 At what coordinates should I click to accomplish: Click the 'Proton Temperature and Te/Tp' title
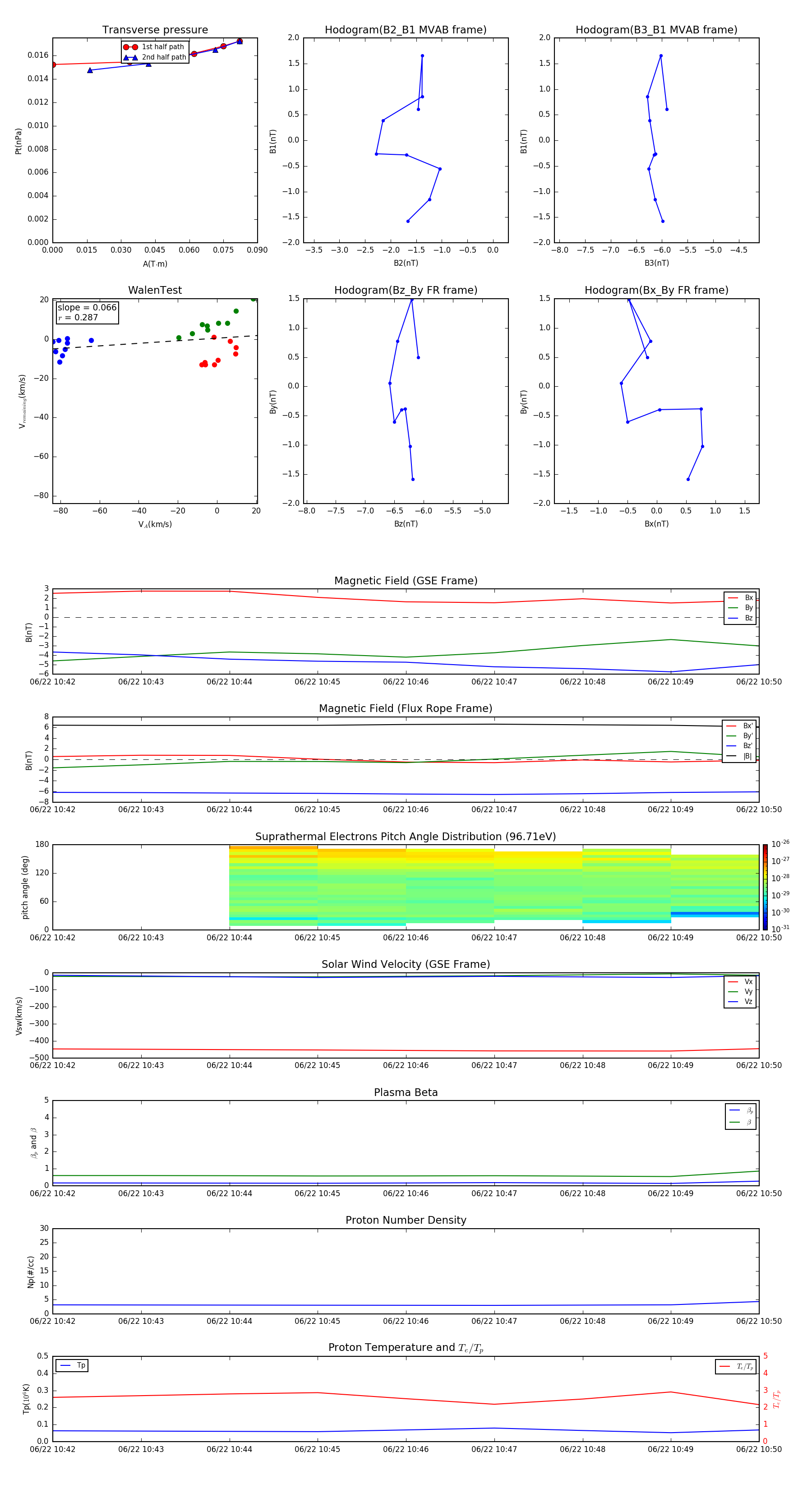pyautogui.click(x=406, y=1347)
